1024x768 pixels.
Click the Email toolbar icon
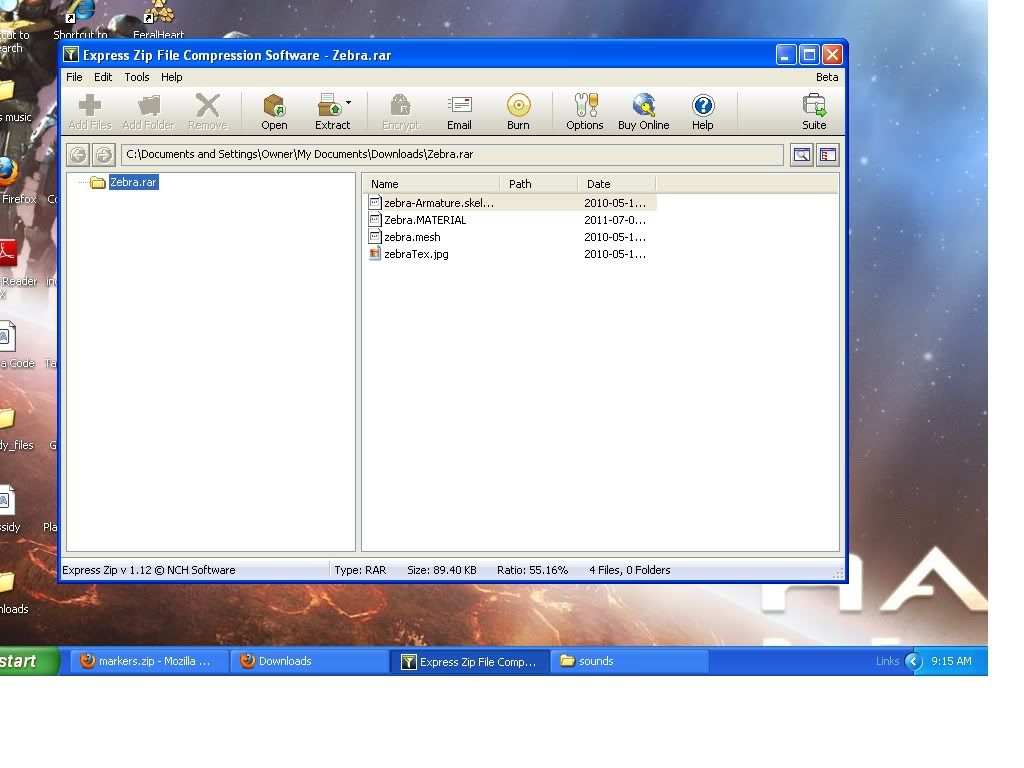[x=459, y=112]
